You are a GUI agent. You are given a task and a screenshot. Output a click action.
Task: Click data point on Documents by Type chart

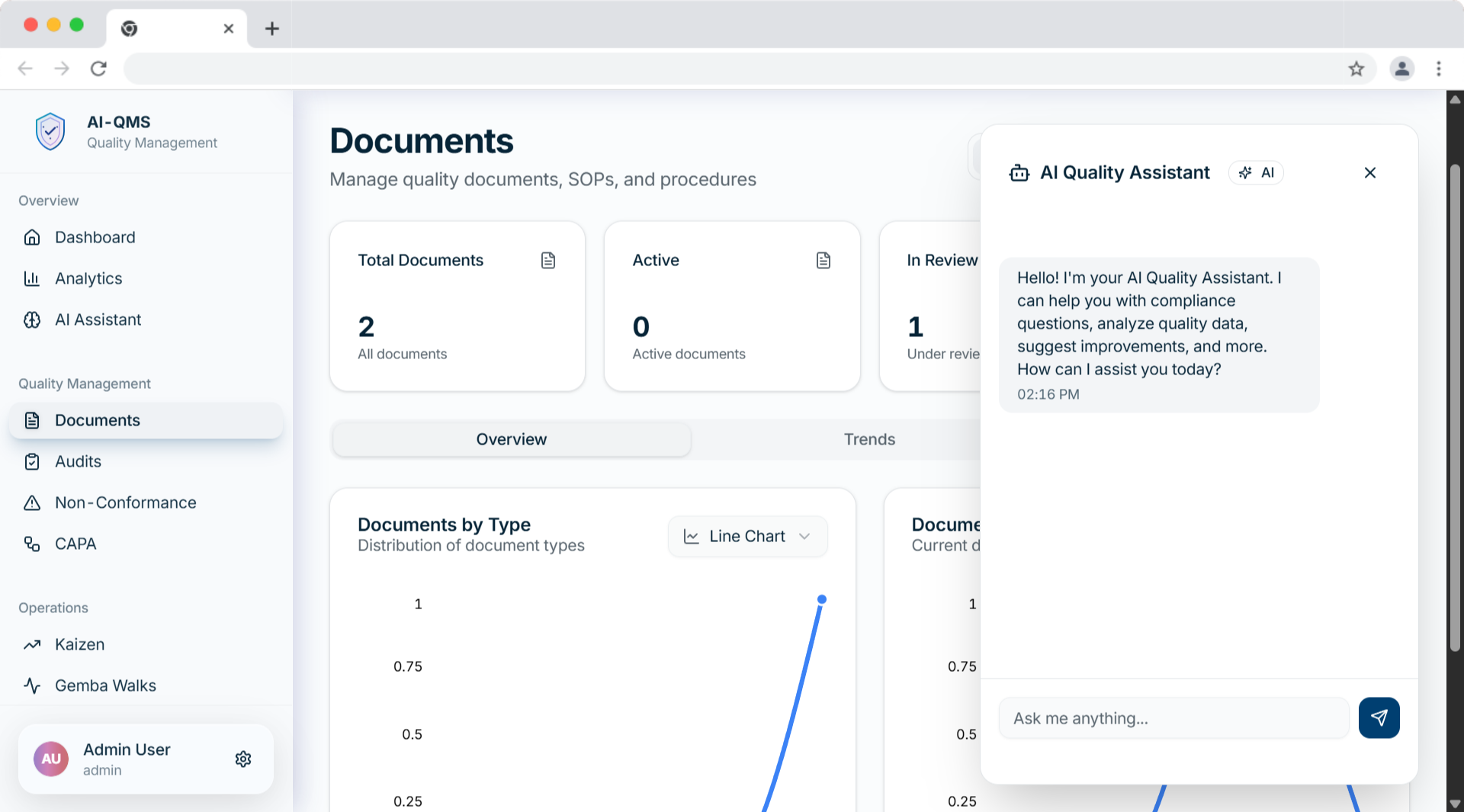822,599
